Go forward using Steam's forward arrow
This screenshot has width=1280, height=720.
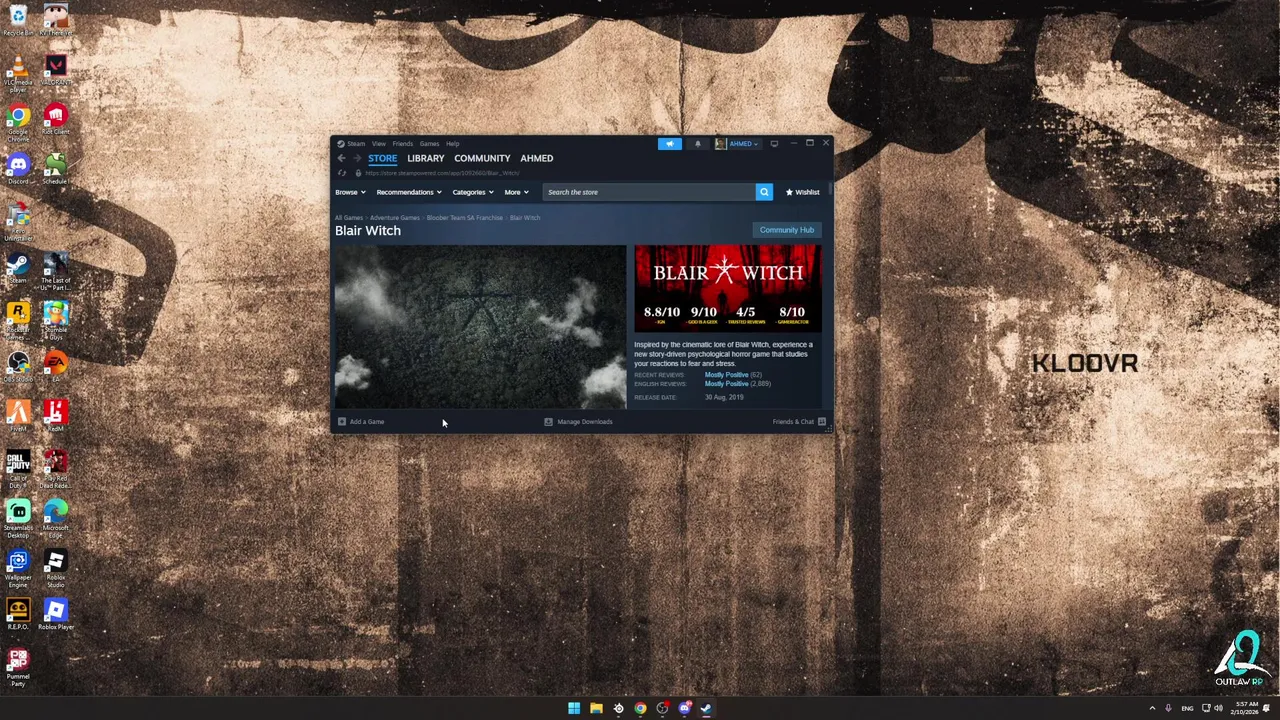coord(356,158)
